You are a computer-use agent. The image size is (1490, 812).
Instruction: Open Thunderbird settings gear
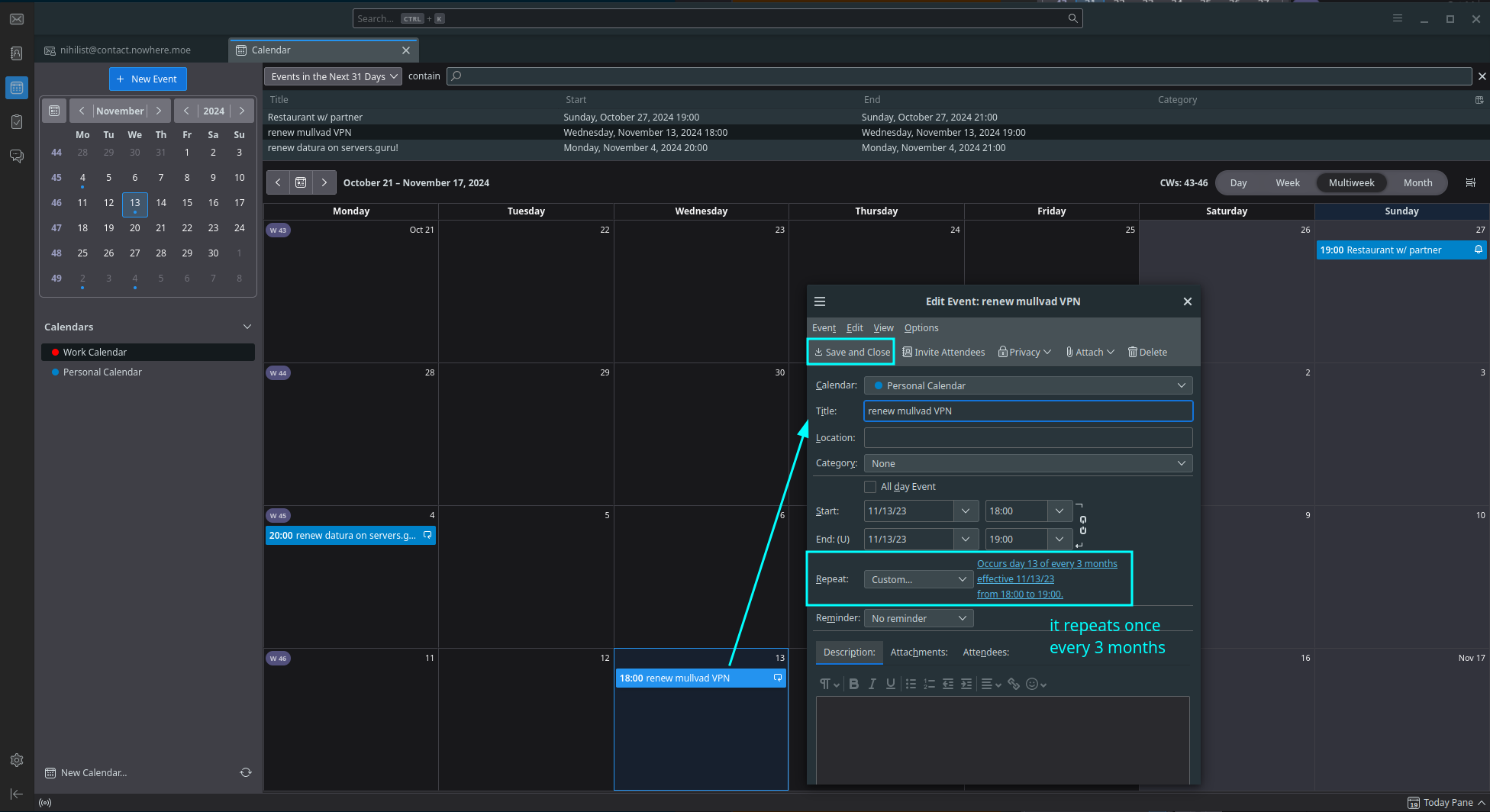[17, 760]
